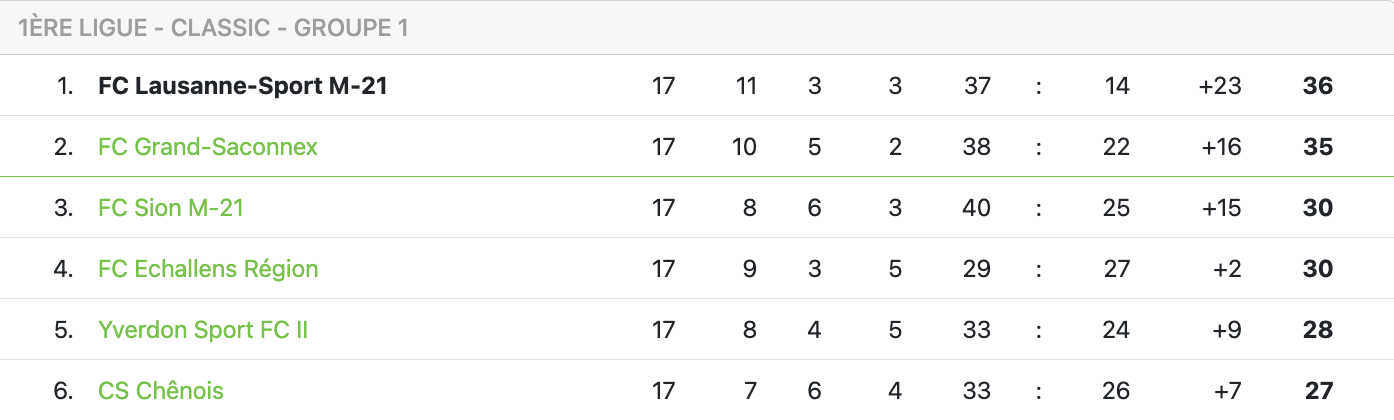
Task: Click FC Echallens Région's 9 wins value
Action: pos(750,269)
